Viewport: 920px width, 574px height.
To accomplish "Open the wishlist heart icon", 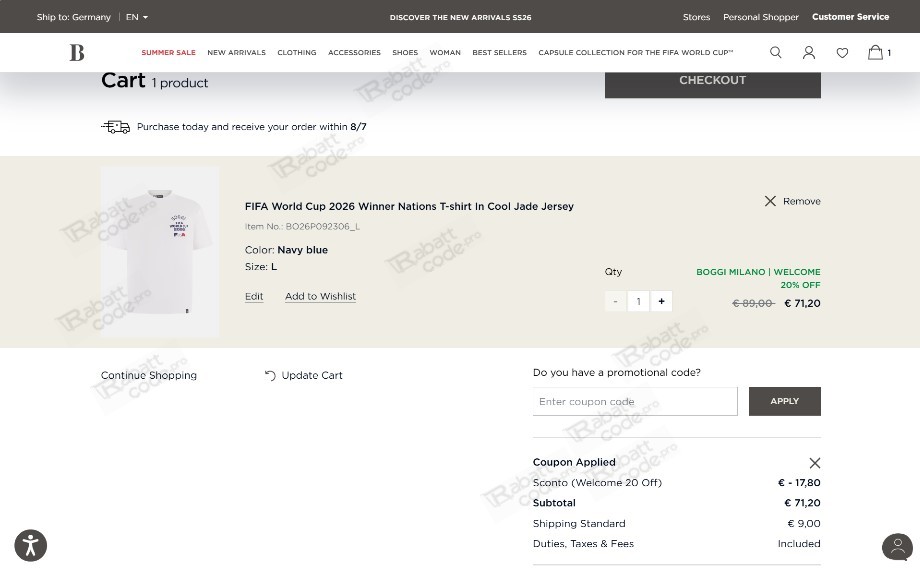I will (x=842, y=53).
